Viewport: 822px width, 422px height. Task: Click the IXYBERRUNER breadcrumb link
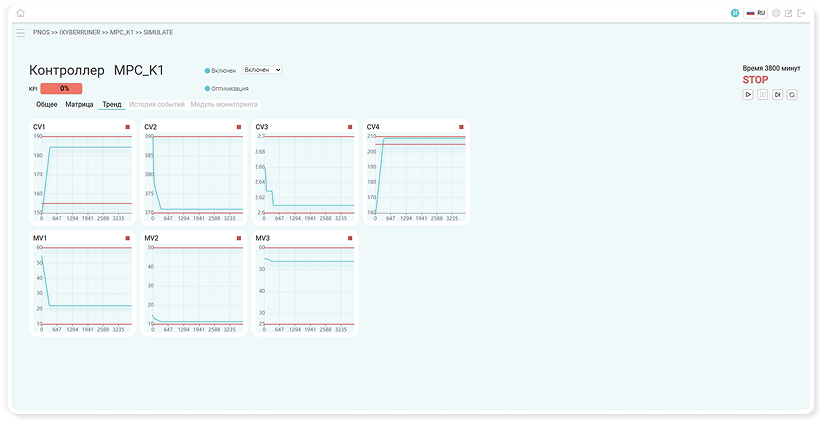(x=81, y=32)
